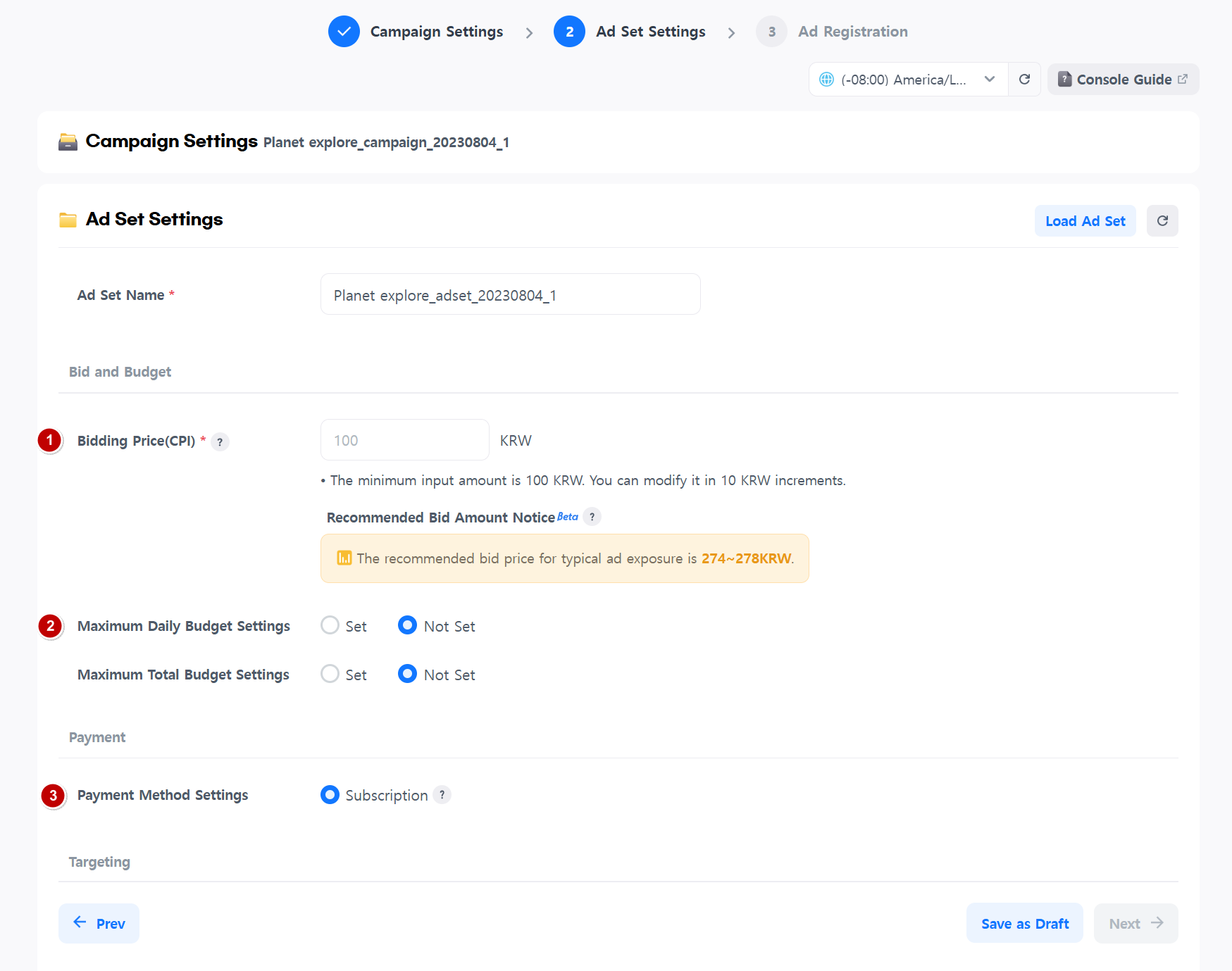Expand the America timezone dropdown

[989, 80]
